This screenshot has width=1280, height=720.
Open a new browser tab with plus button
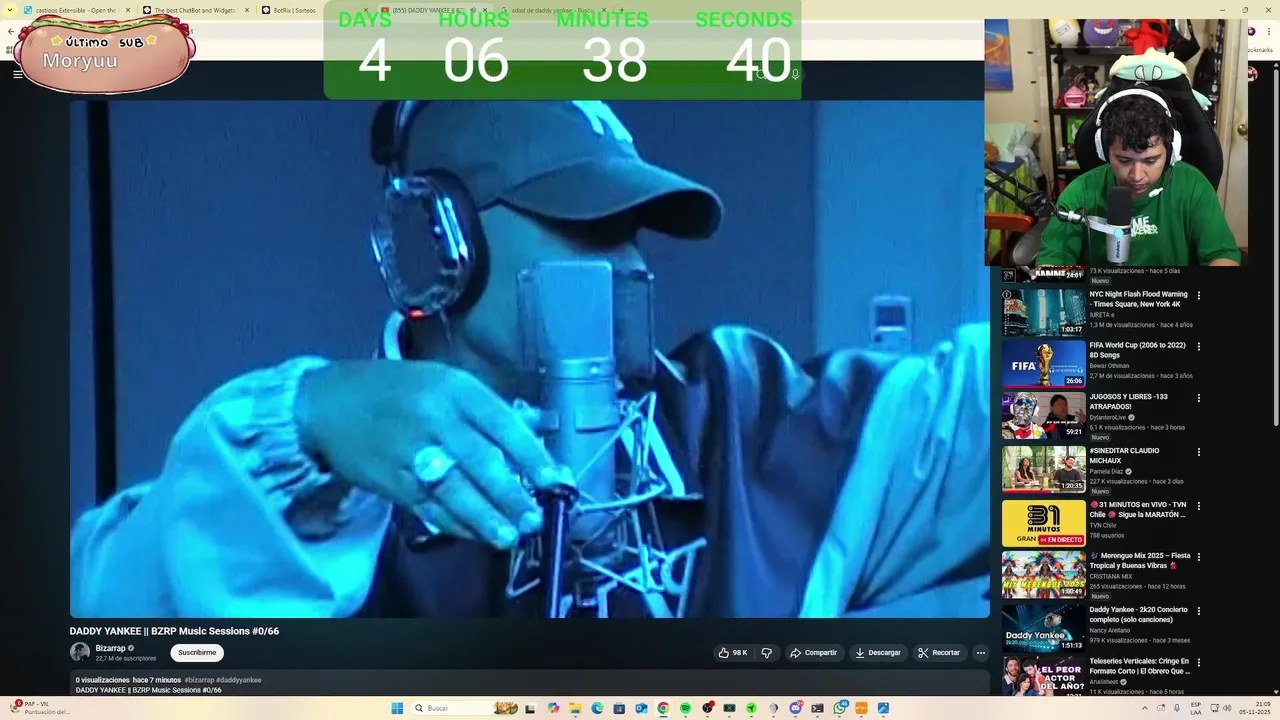621,10
